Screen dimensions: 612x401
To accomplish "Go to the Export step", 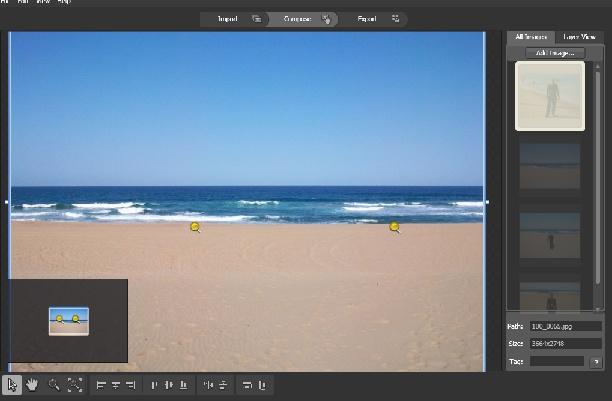I will [x=373, y=19].
